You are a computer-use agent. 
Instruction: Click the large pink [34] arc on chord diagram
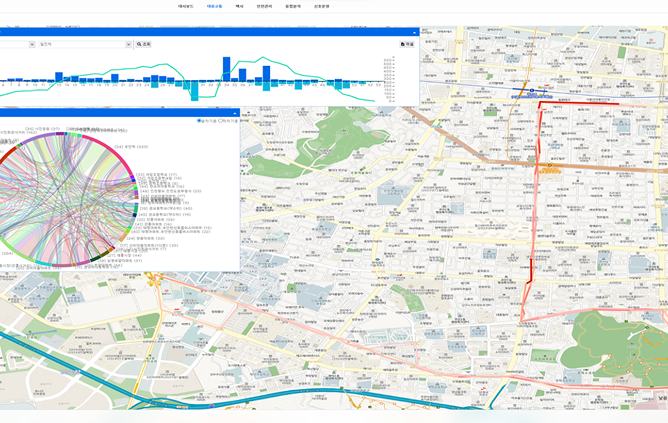(x=111, y=150)
